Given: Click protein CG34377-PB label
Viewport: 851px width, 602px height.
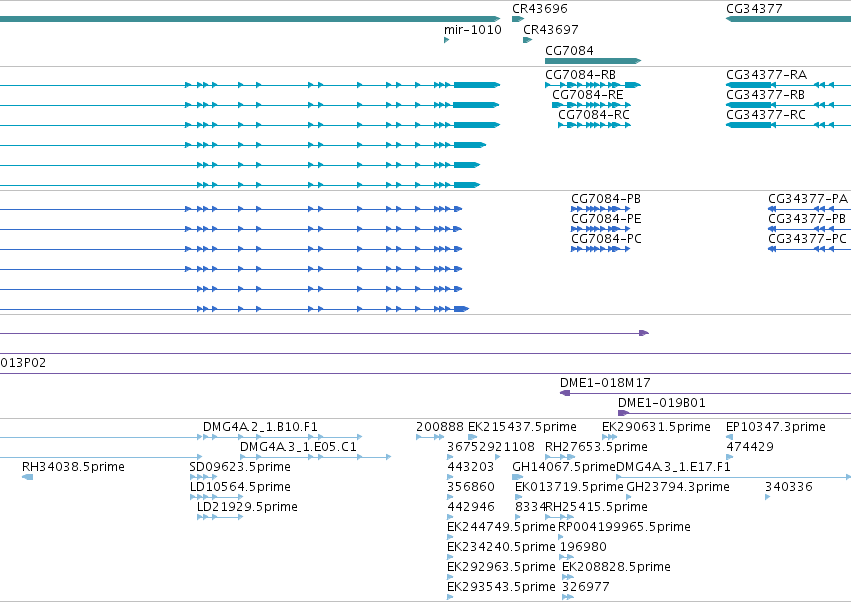Looking at the screenshot, I should pos(807,219).
